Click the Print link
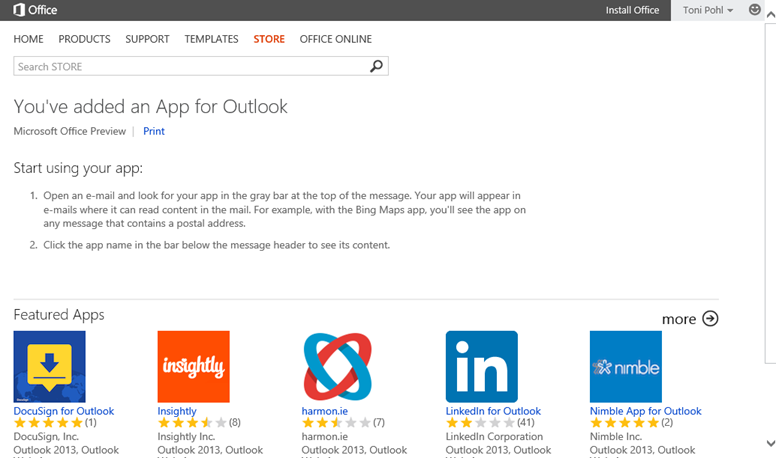Image resolution: width=776 pixels, height=458 pixels. [153, 131]
